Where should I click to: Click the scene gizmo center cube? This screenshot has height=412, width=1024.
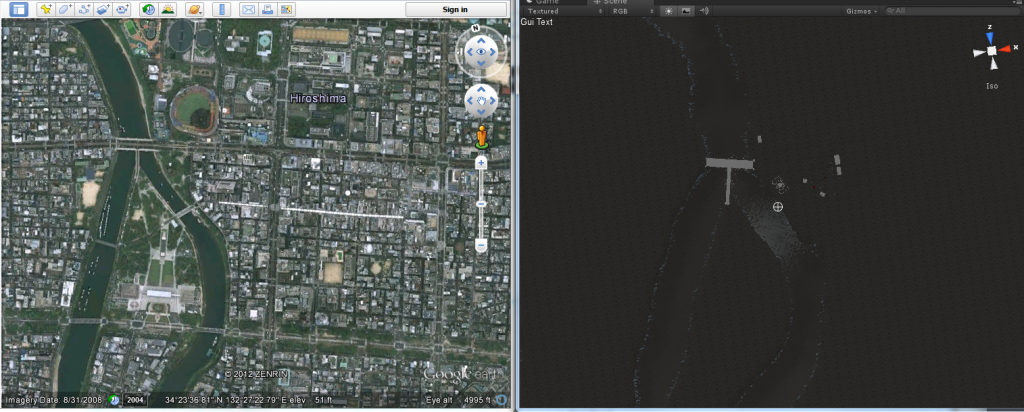(991, 51)
